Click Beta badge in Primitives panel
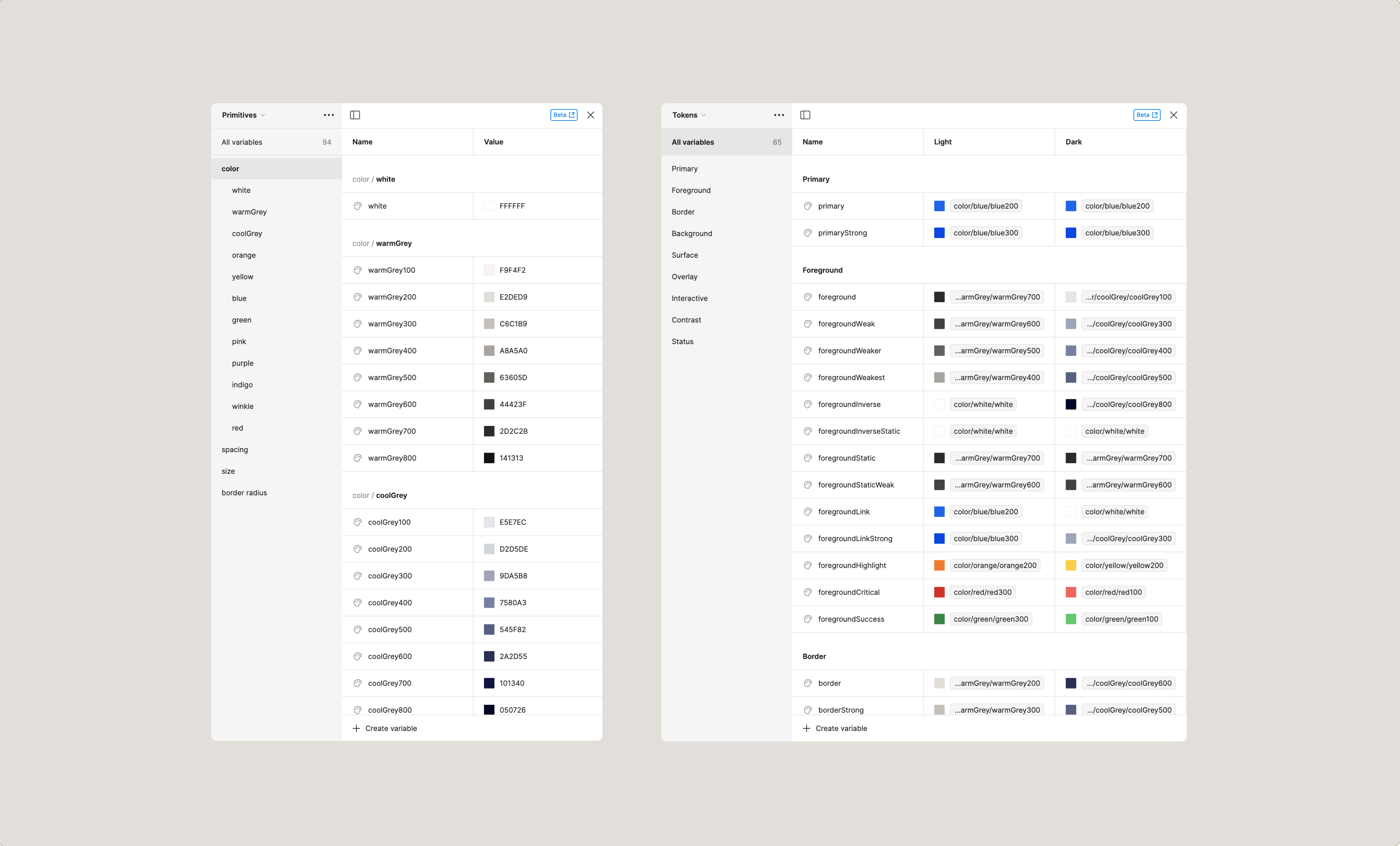The width and height of the screenshot is (1400, 846). tap(563, 115)
